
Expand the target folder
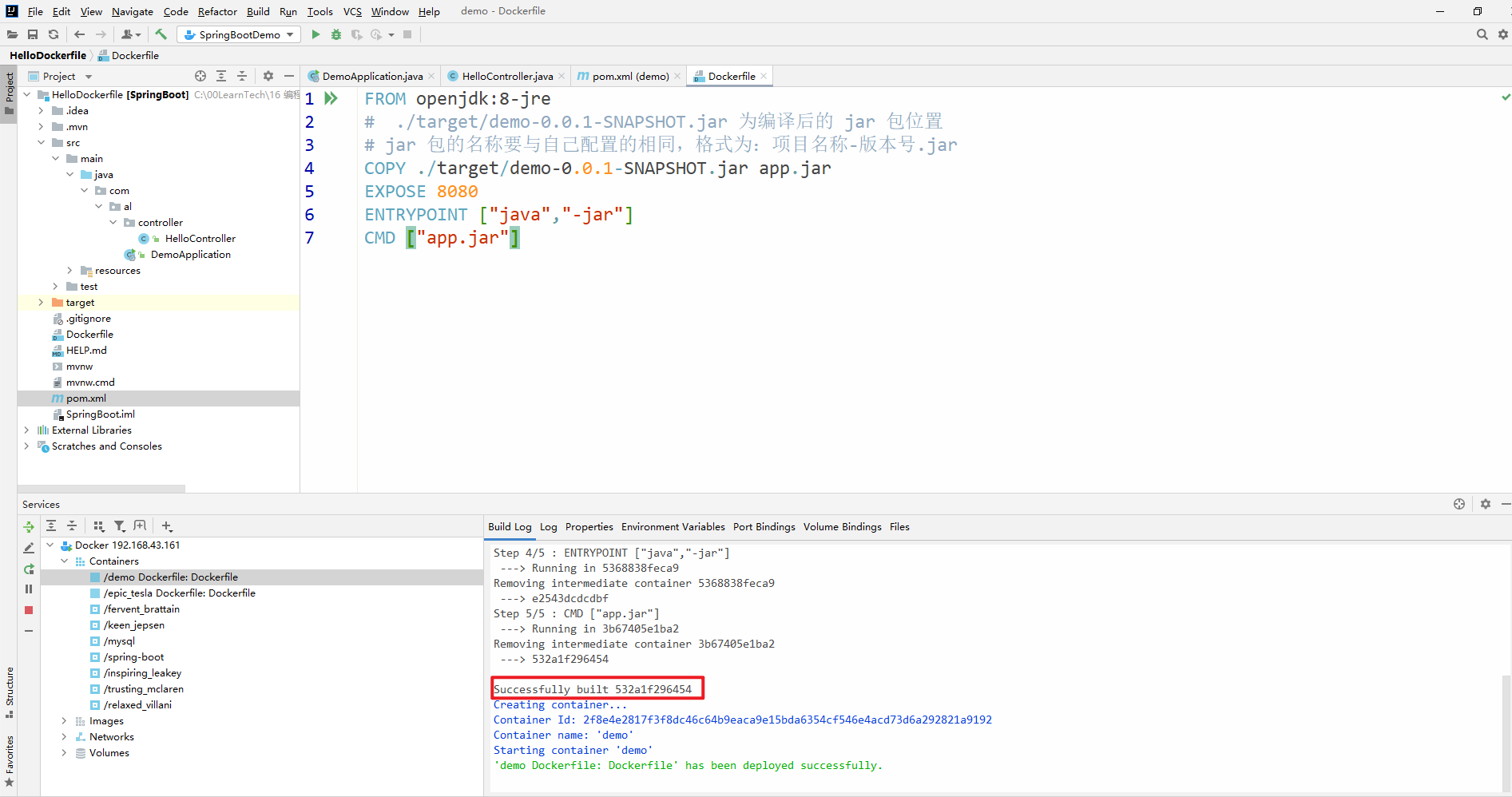click(x=41, y=303)
